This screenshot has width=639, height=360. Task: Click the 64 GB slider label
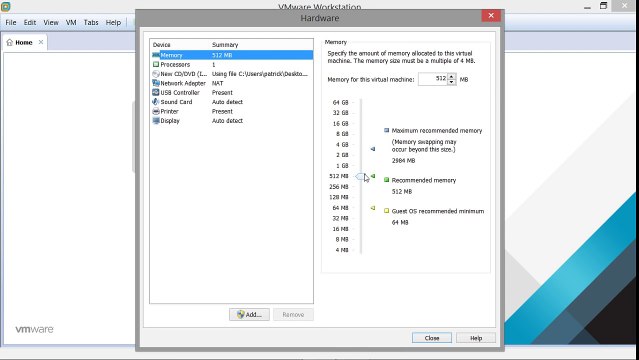click(340, 102)
